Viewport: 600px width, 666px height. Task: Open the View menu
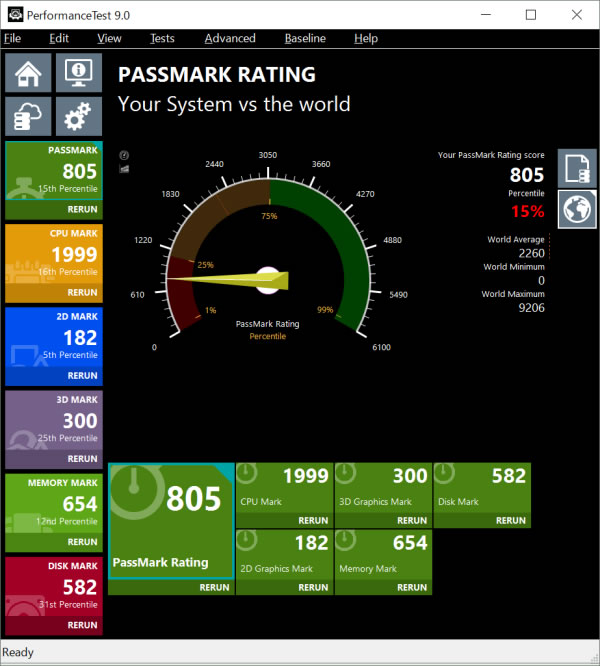[109, 38]
